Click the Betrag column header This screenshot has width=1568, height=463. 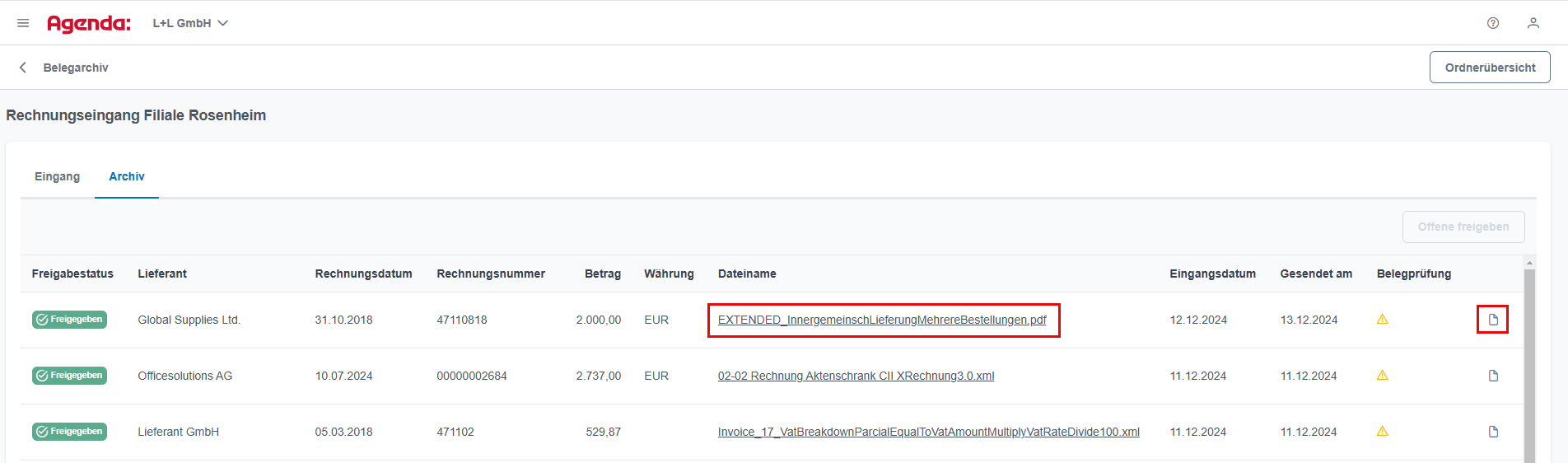pos(603,274)
